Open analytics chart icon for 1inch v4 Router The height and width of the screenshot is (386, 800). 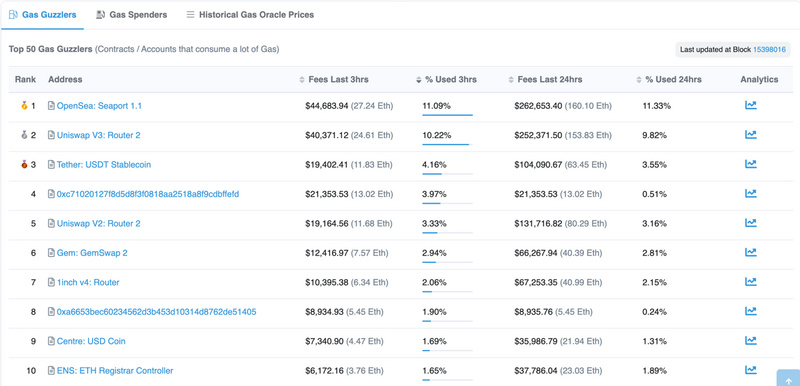[751, 281]
